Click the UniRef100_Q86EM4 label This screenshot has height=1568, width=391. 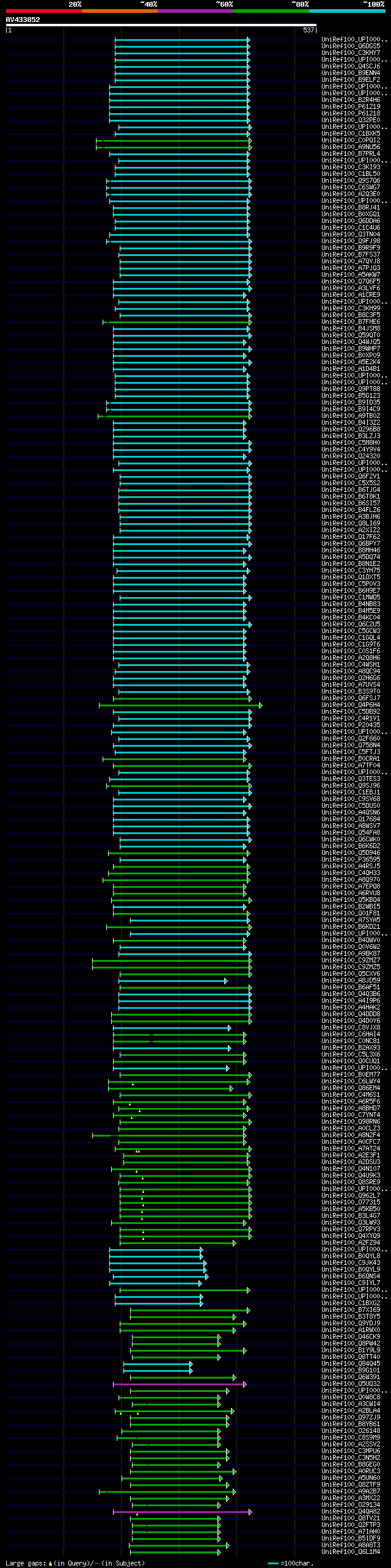point(351,1088)
